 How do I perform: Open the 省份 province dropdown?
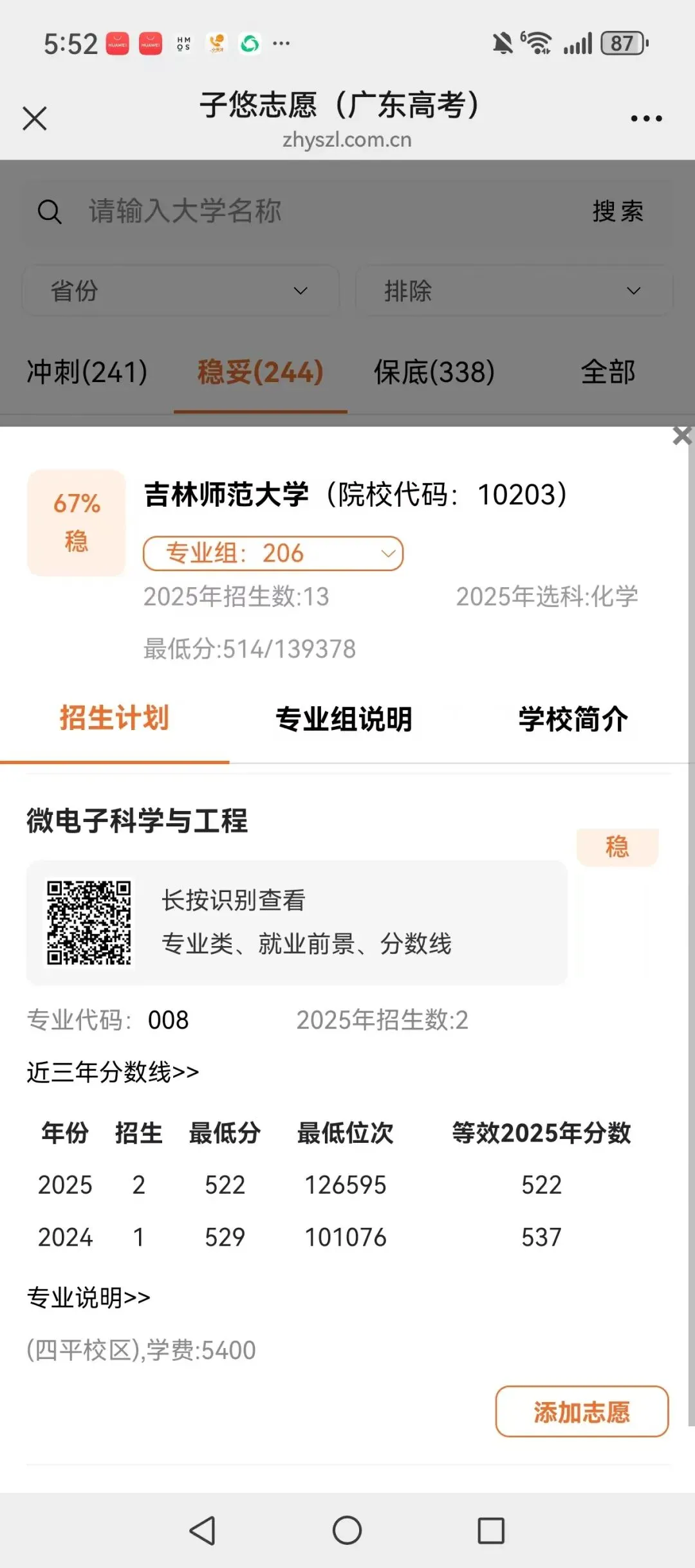click(x=181, y=291)
